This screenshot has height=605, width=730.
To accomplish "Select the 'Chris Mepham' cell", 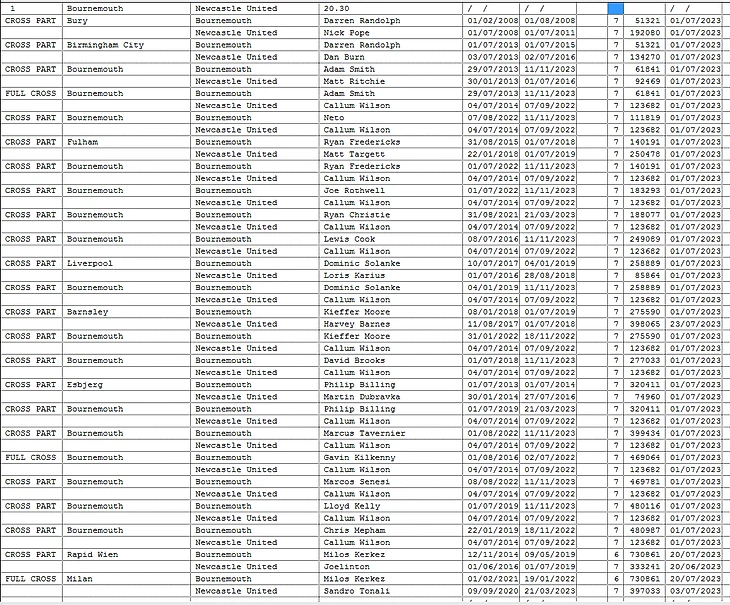I will coord(391,530).
